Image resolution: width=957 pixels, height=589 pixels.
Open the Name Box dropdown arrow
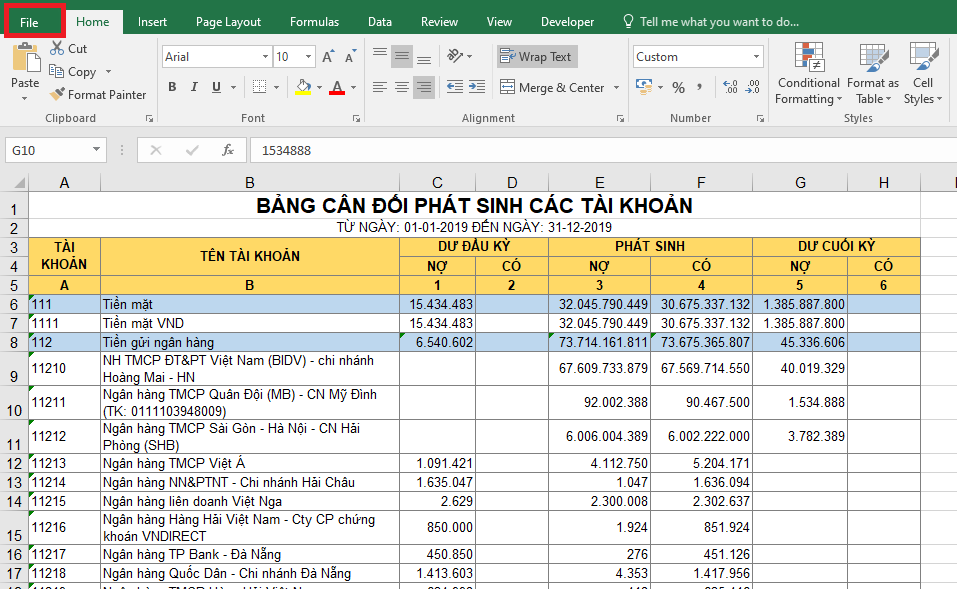[97, 150]
